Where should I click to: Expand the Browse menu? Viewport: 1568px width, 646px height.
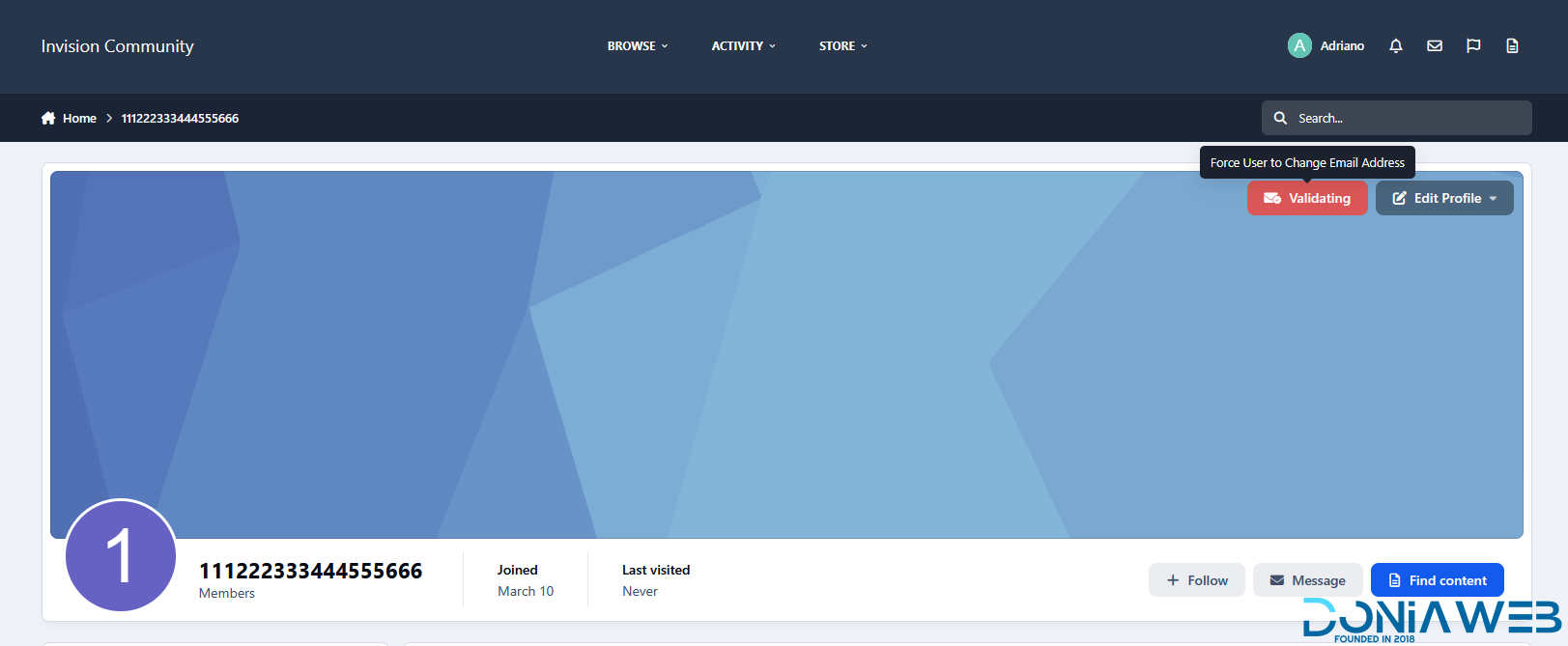pos(637,46)
